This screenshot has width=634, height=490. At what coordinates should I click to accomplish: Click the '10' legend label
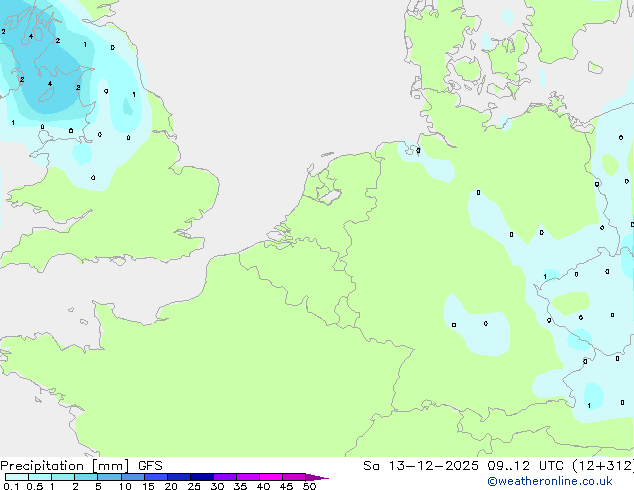[125, 486]
